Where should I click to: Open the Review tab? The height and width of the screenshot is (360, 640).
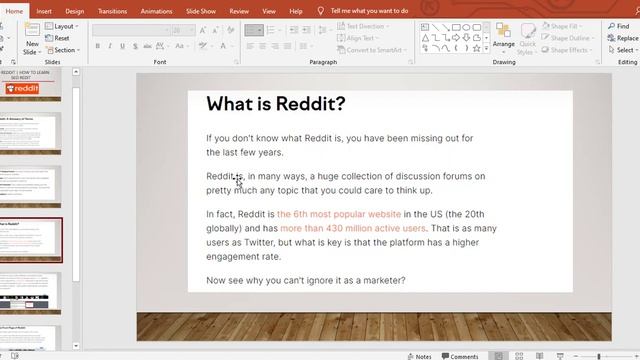pos(239,11)
